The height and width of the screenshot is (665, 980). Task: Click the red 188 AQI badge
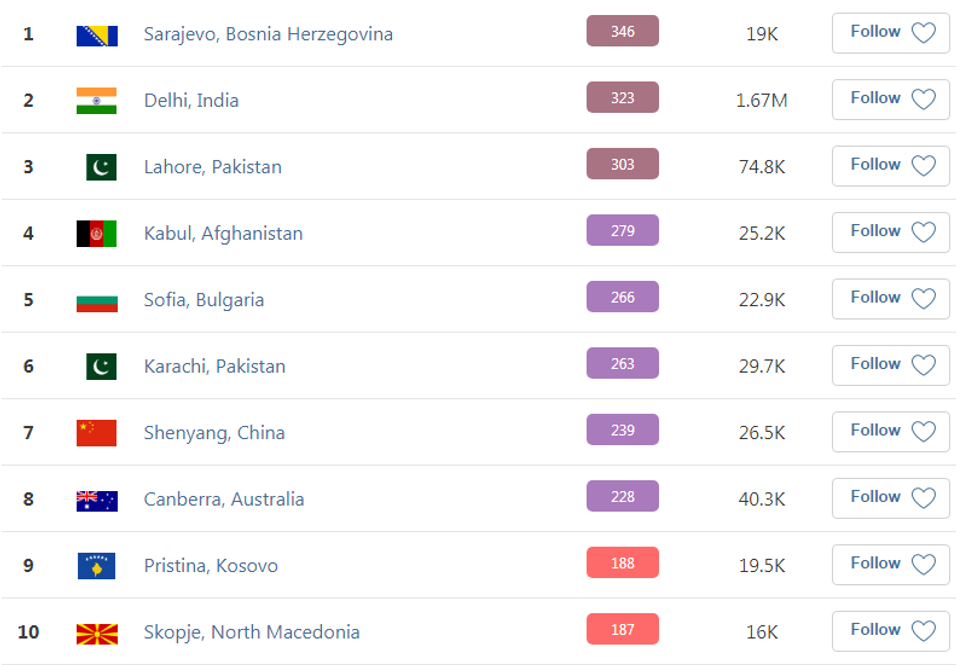pos(622,563)
